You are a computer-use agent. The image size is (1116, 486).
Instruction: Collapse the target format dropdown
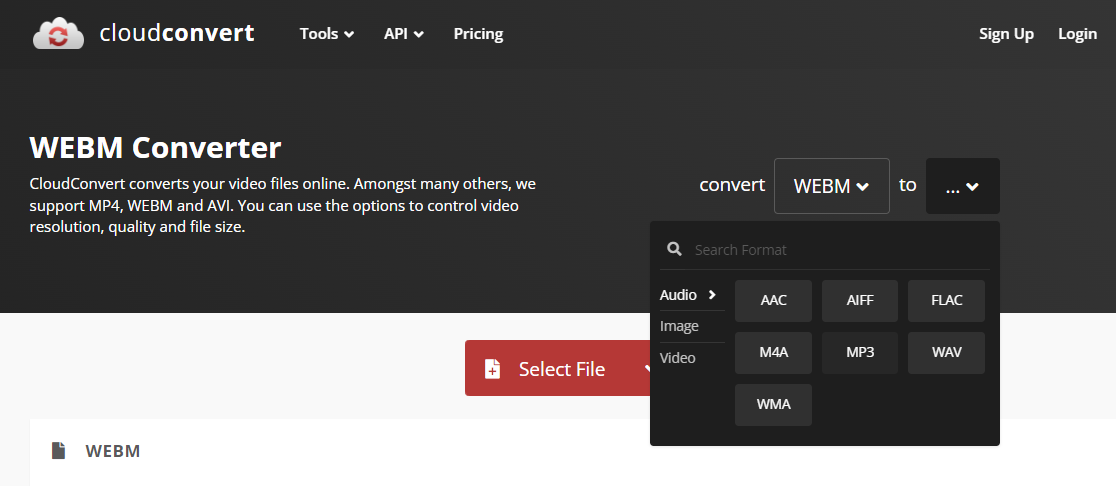tap(962, 186)
